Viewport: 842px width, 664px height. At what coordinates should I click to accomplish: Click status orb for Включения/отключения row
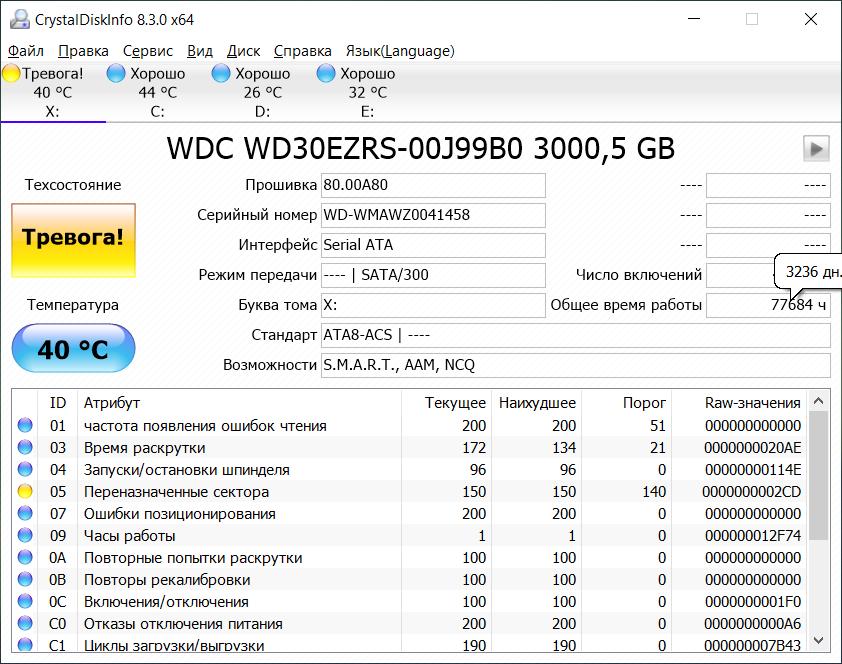[25, 602]
